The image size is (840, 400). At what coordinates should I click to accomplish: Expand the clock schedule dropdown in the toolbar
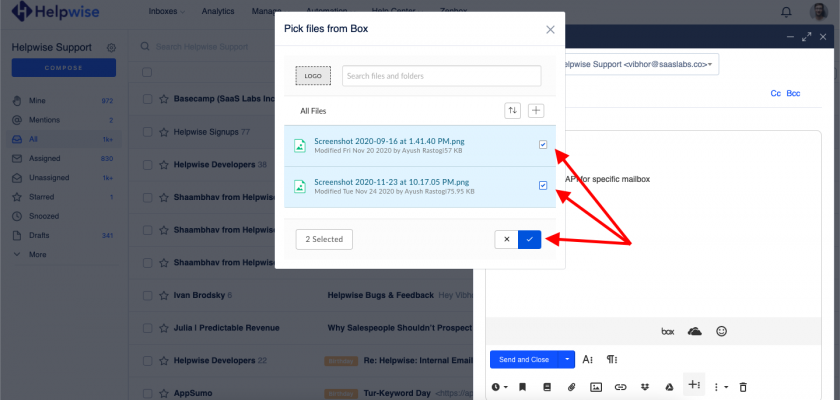(499, 386)
